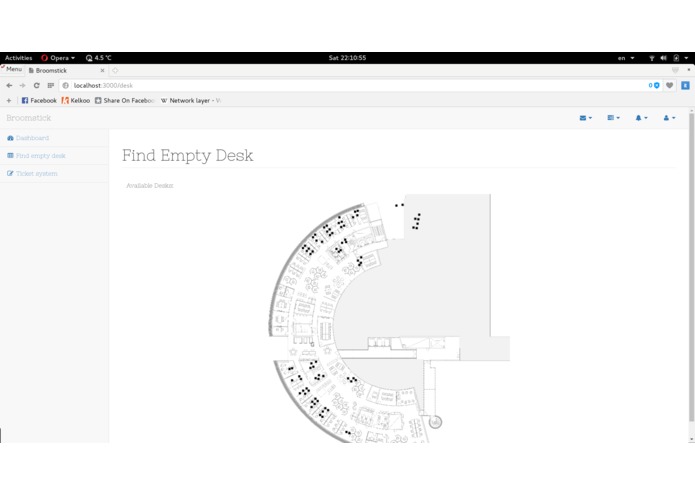Click the blue extension icon beside heart
Image resolution: width=695 pixels, height=494 pixels.
[685, 86]
